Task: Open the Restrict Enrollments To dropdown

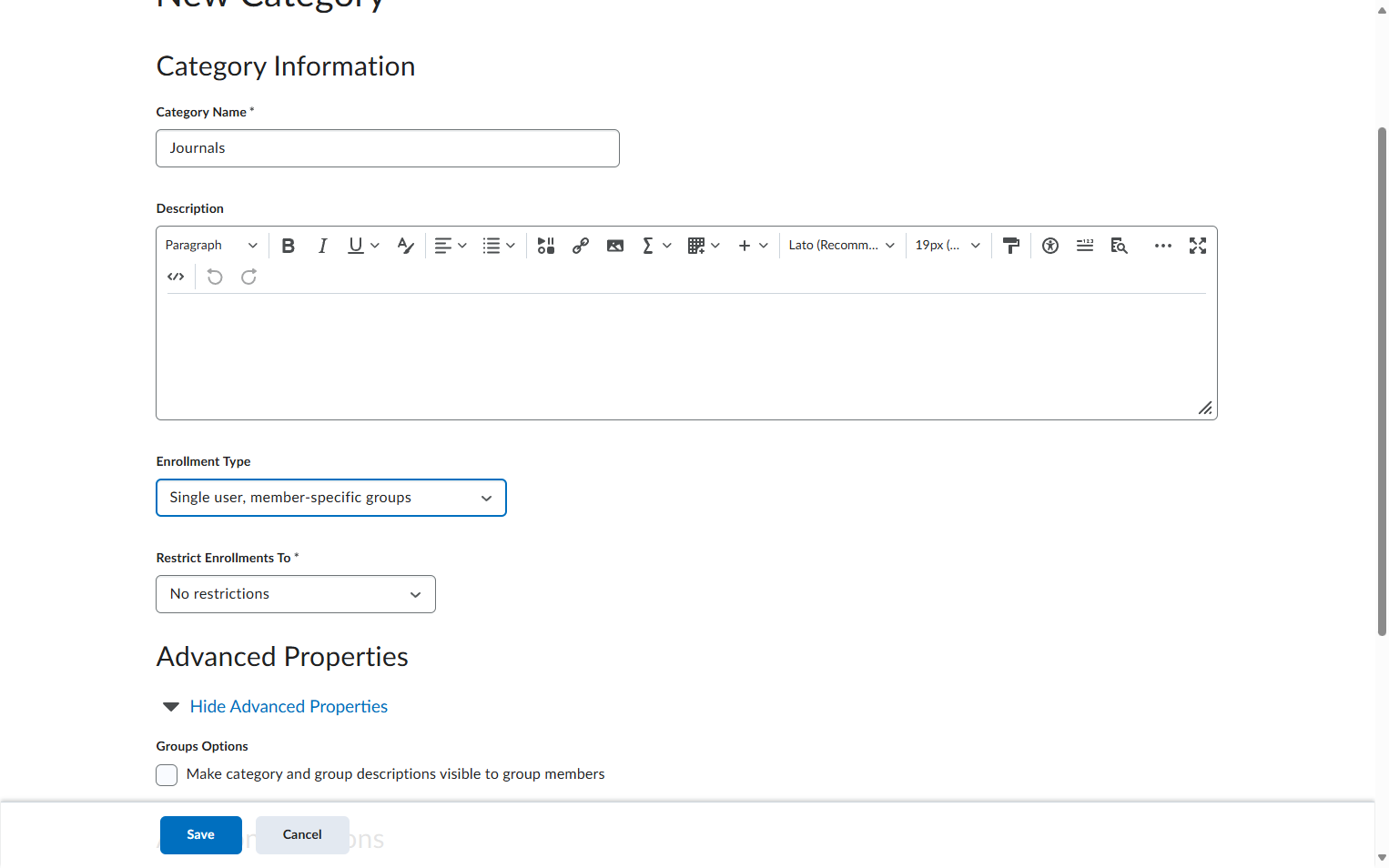Action: coord(296,594)
